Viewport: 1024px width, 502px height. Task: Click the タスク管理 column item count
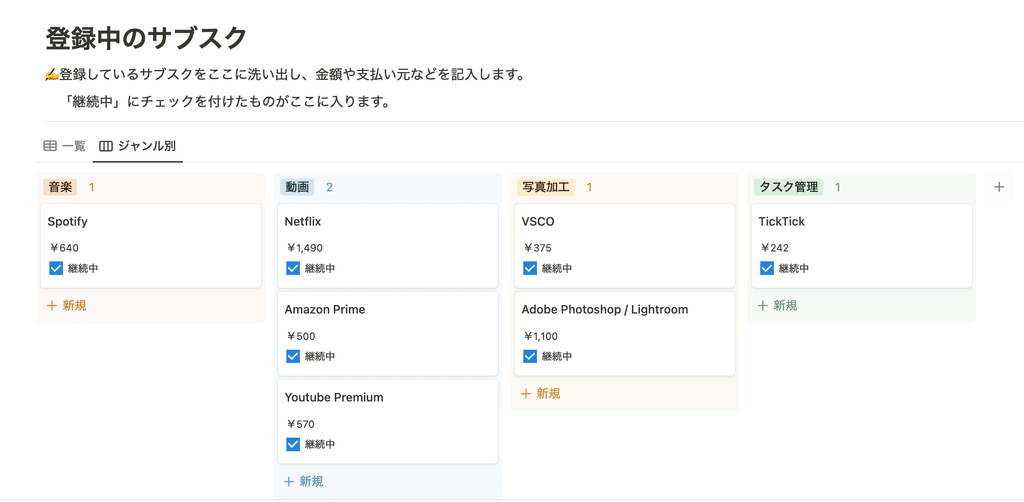tap(838, 187)
